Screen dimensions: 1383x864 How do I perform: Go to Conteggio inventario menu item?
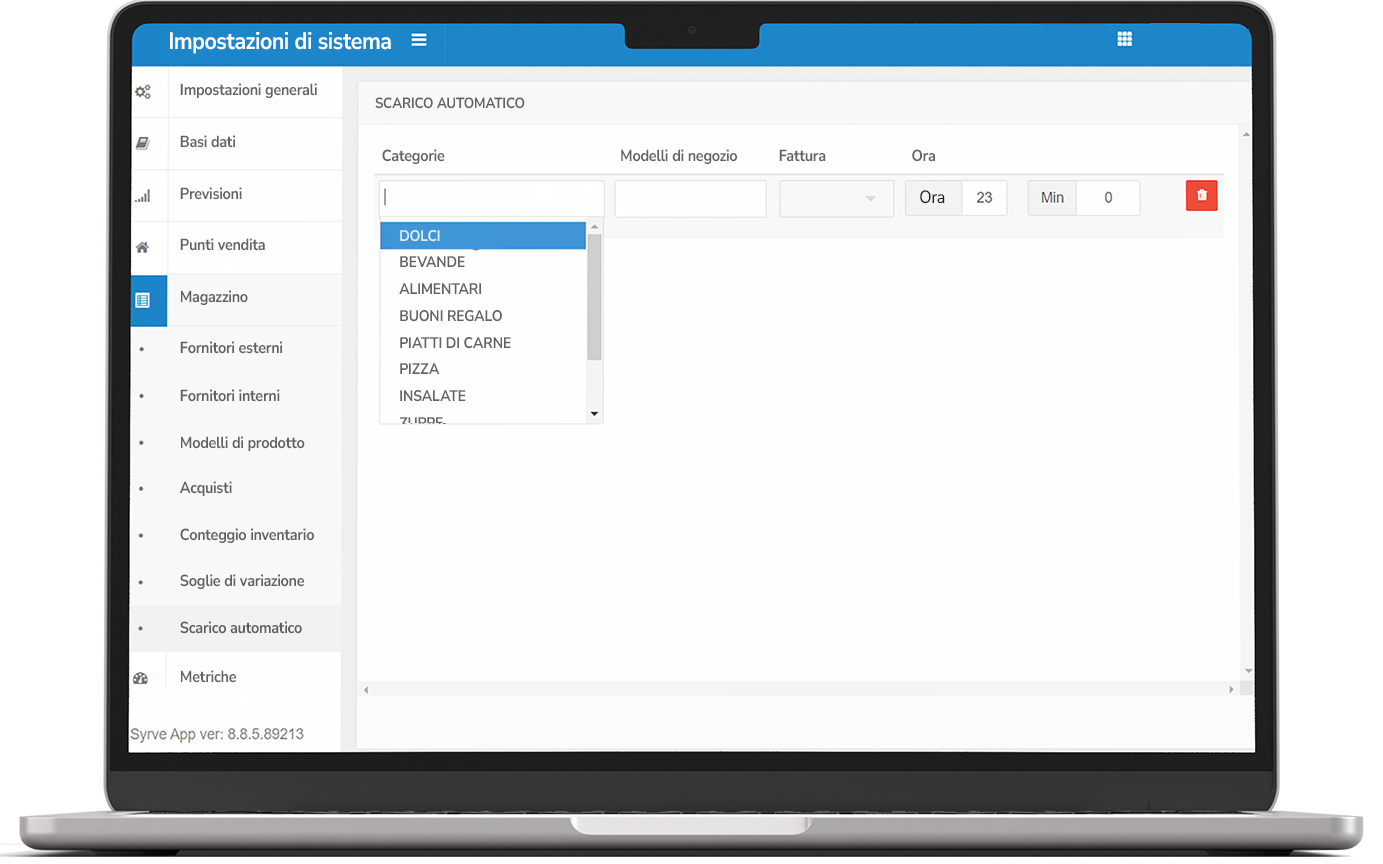pos(247,535)
